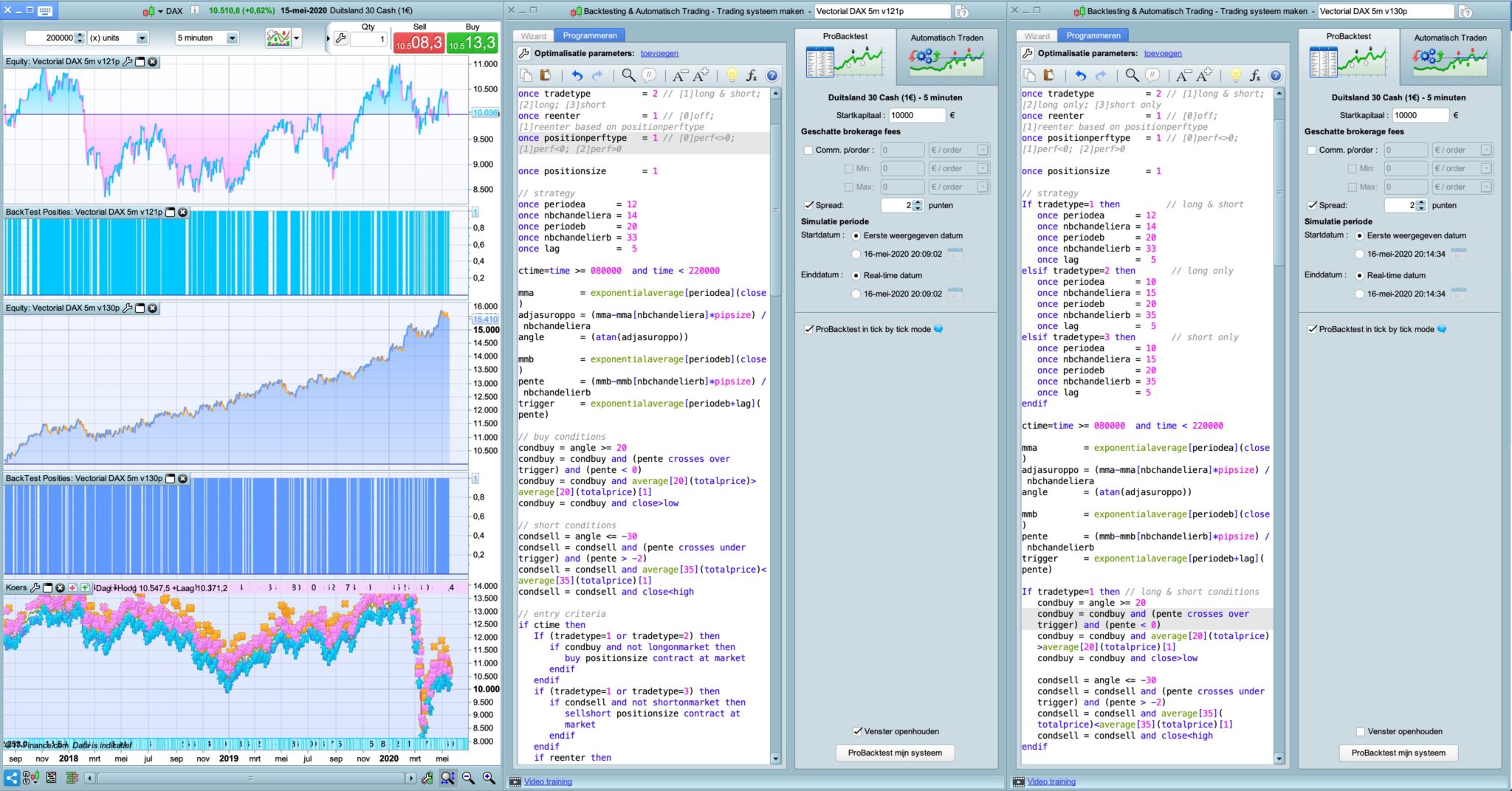Screen dimensions: 1512x791
Task: Open the search magnifier in the v121p editor
Action: (x=628, y=75)
